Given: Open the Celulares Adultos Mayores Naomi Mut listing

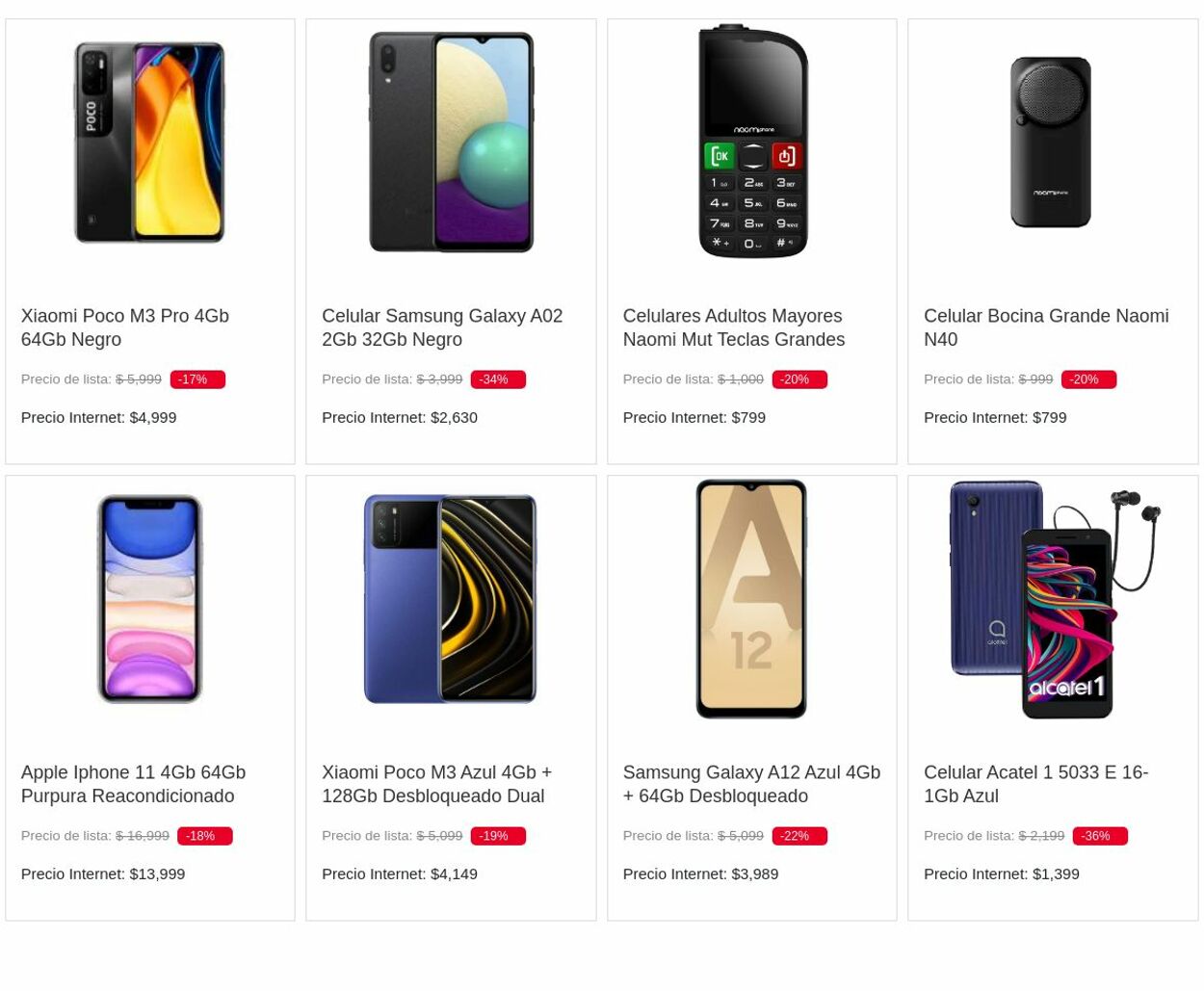Looking at the screenshot, I should click(x=733, y=327).
